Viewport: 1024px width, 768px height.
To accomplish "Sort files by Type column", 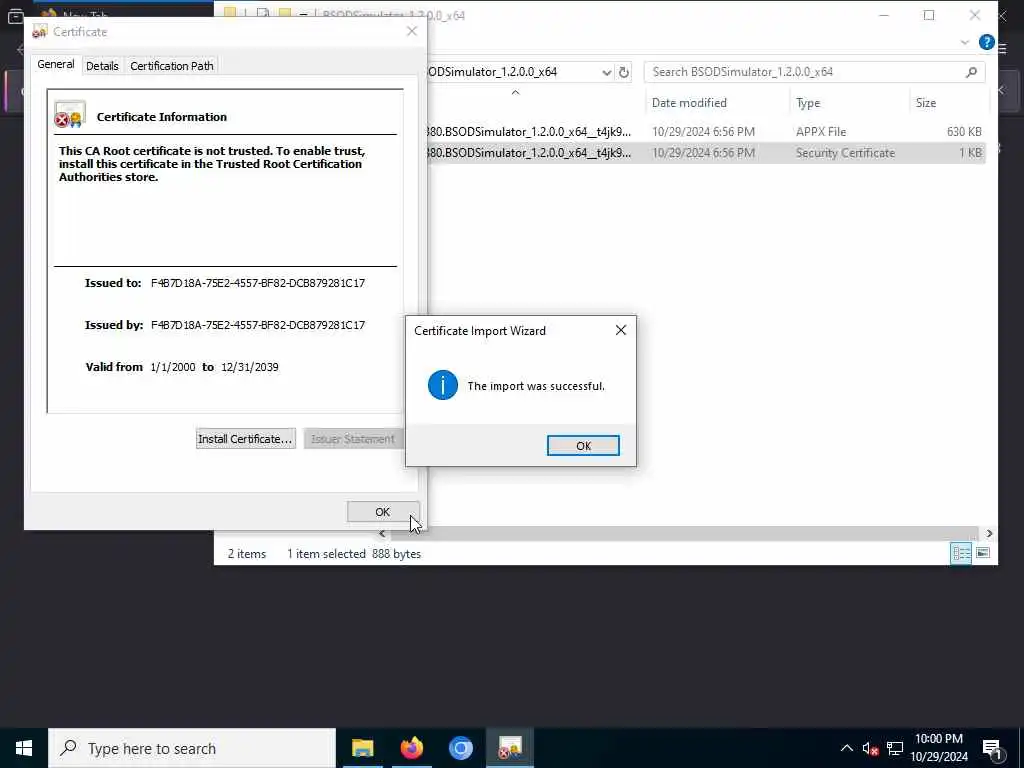I will (x=808, y=103).
